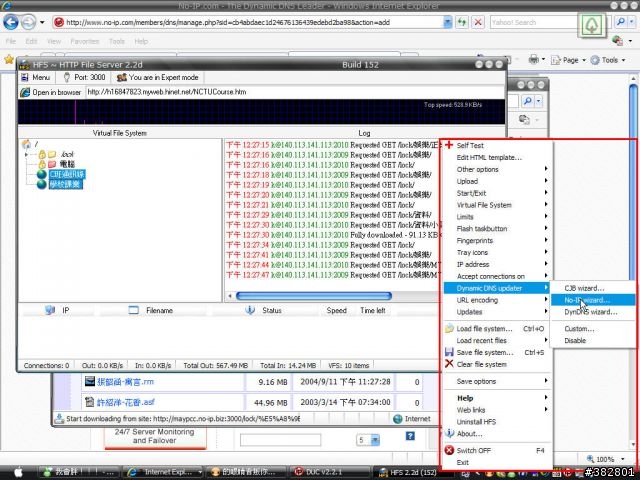Run Self Test from the menu

[497, 145]
